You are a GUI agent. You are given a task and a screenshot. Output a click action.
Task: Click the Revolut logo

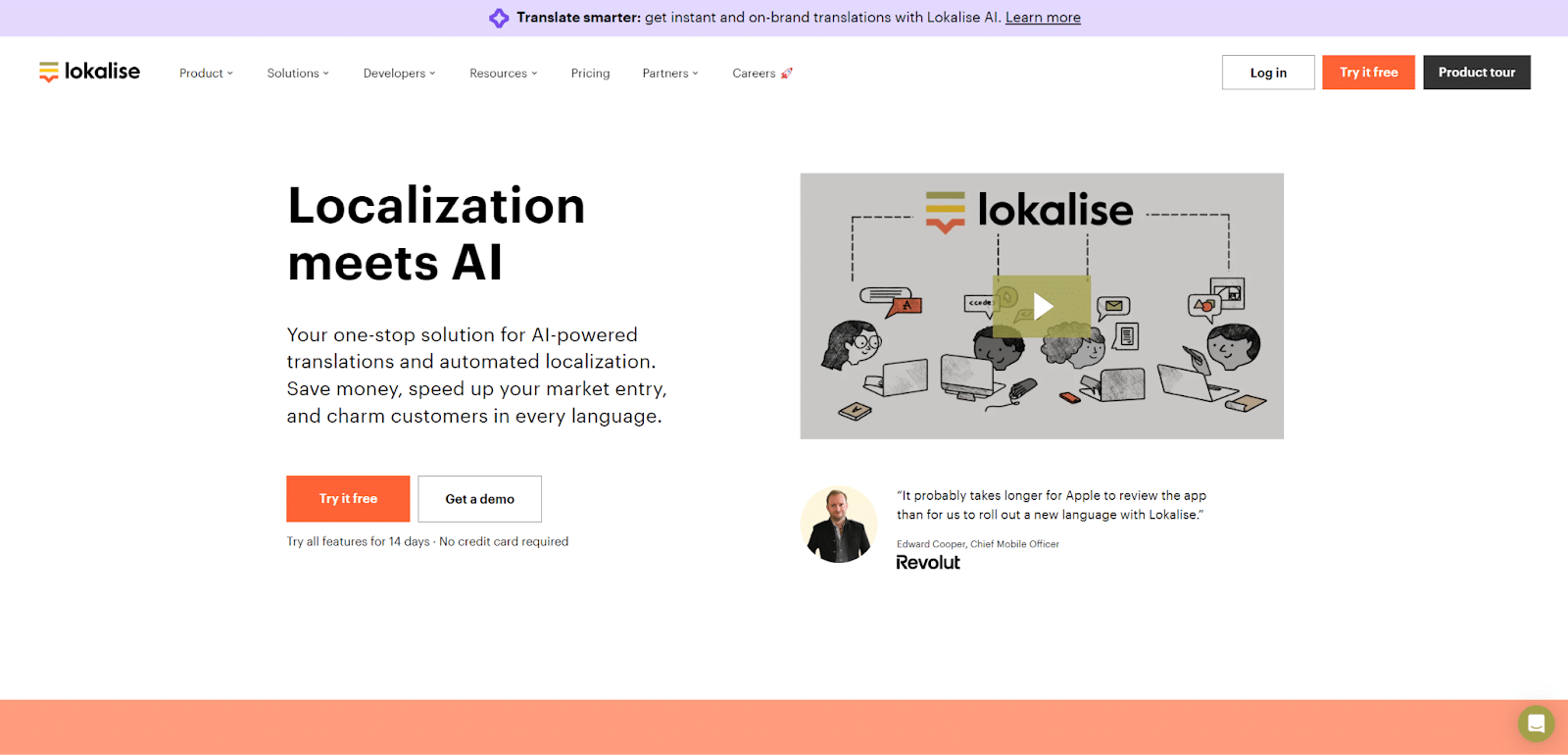[928, 563]
